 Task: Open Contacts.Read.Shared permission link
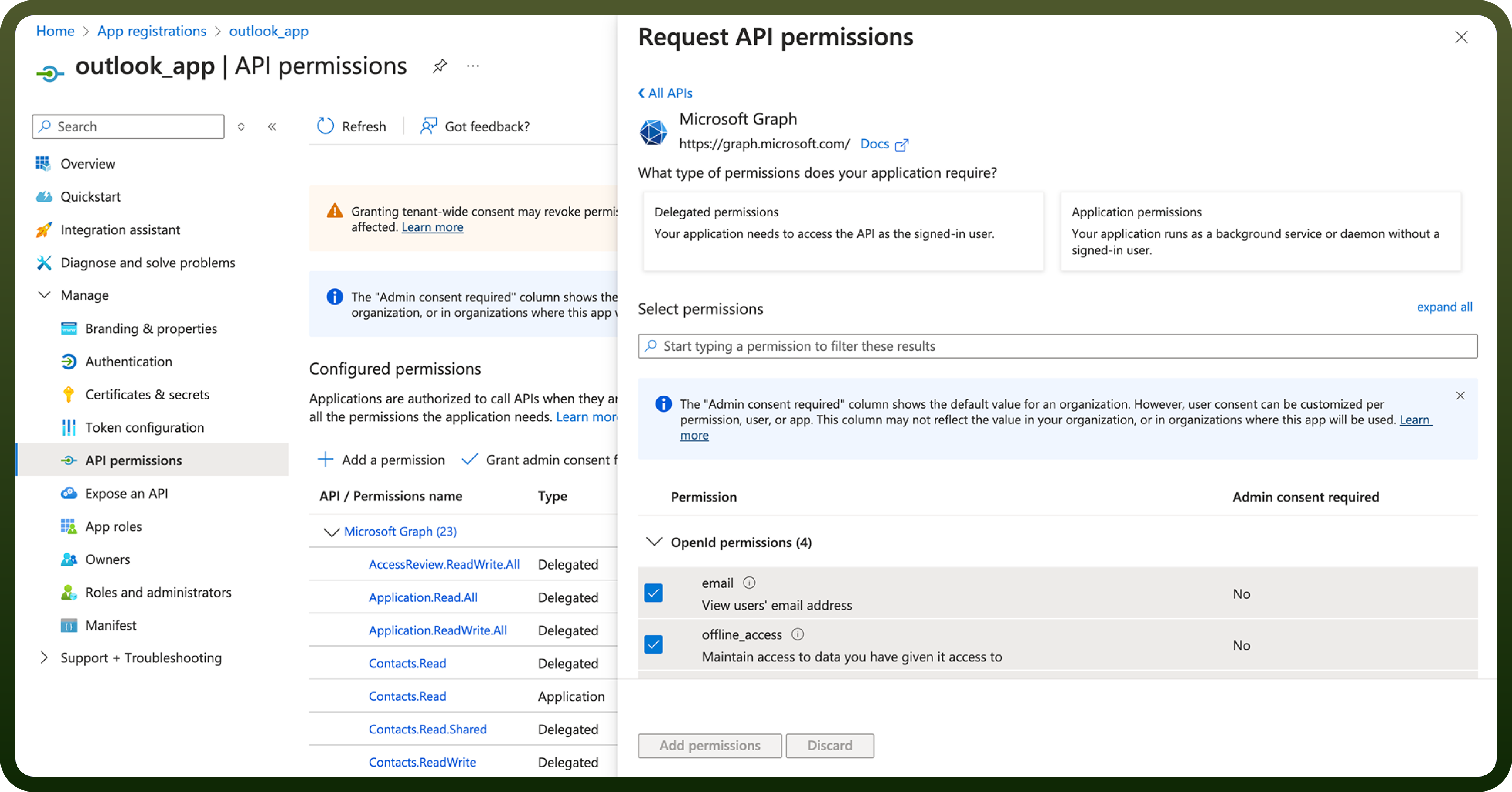point(427,729)
